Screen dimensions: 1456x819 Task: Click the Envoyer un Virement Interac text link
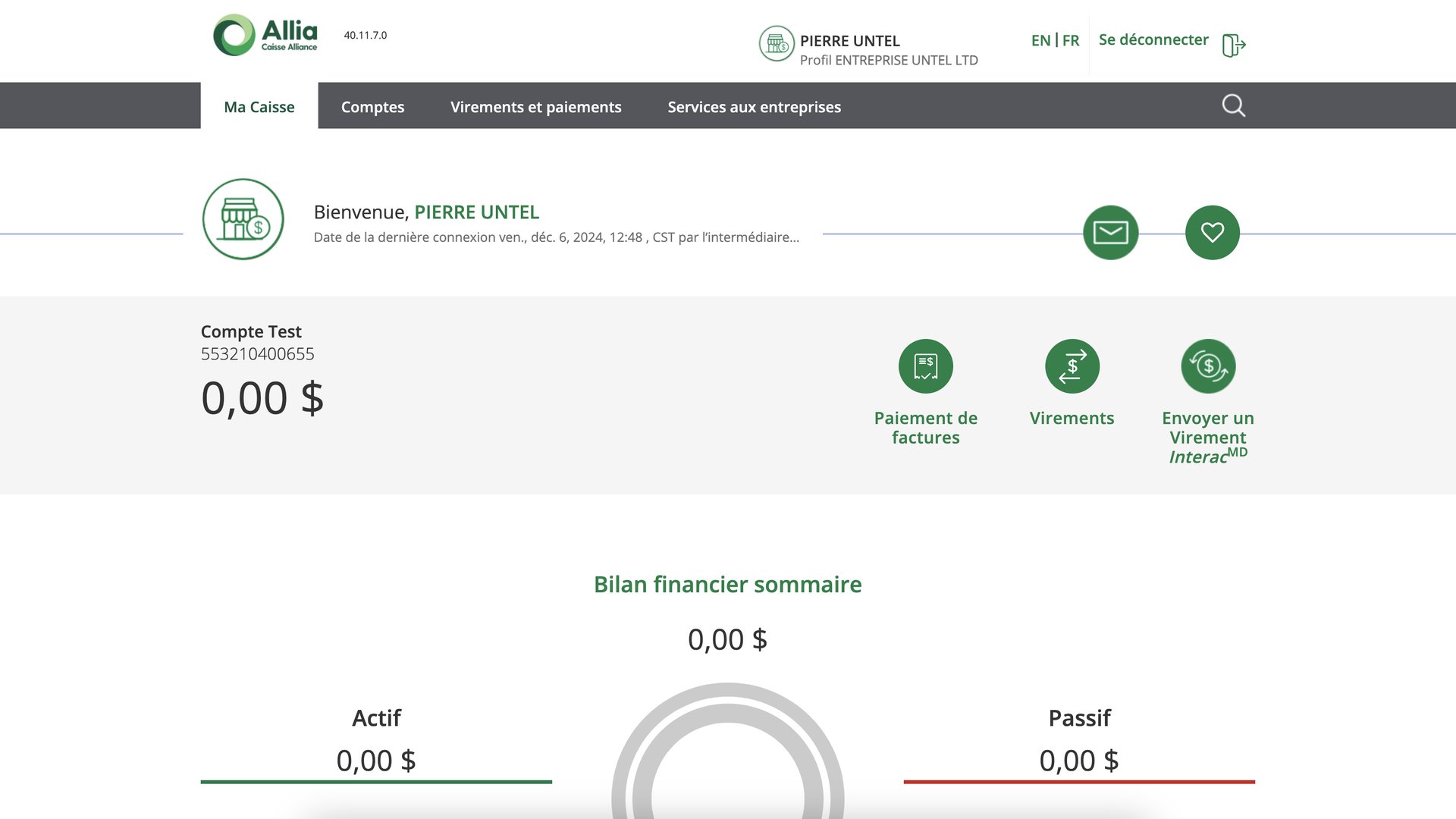(1207, 437)
